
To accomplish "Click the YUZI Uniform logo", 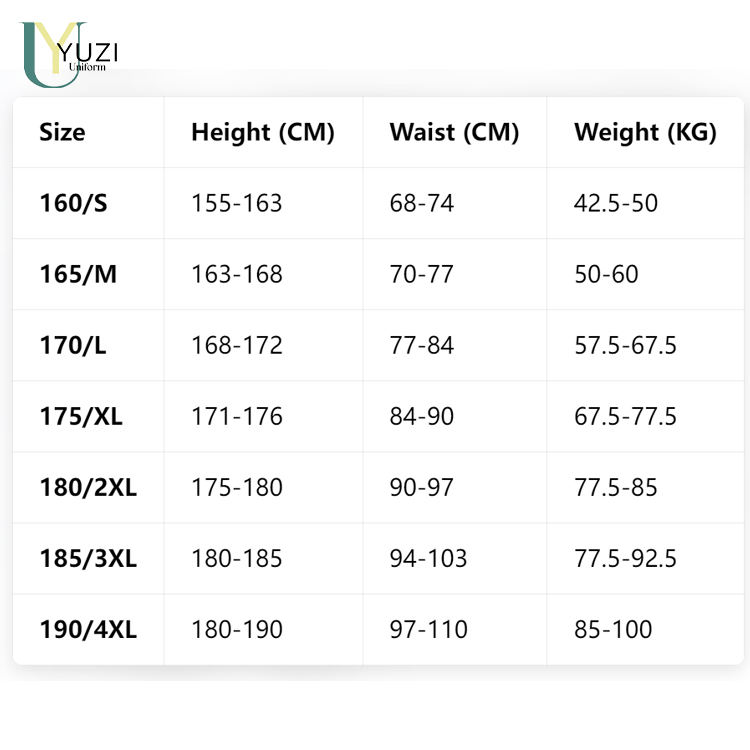I will 69,55.
